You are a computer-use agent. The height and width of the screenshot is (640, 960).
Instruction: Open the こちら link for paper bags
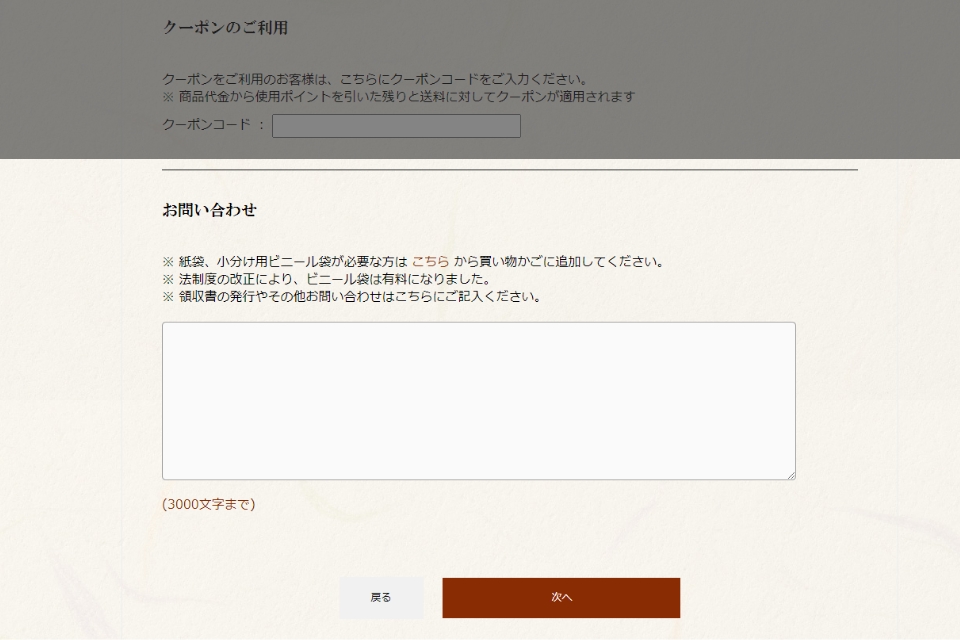click(x=430, y=262)
